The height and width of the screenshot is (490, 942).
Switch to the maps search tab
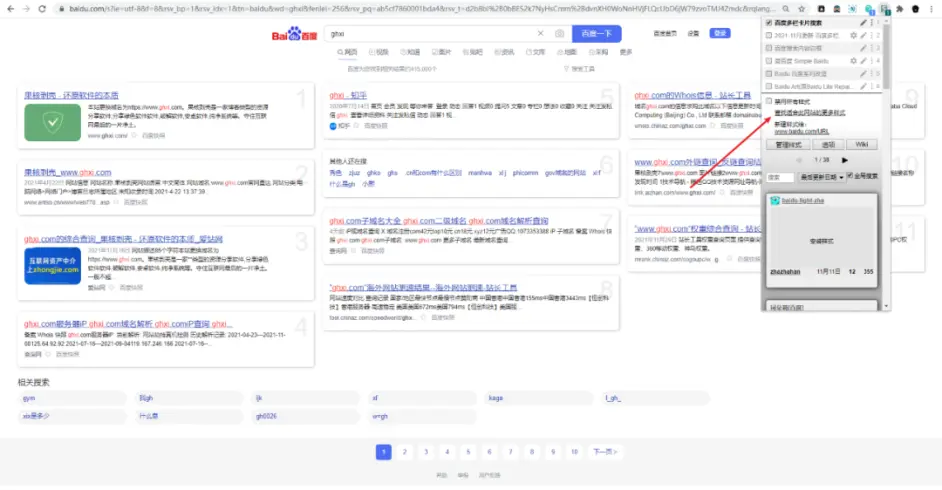[x=567, y=52]
